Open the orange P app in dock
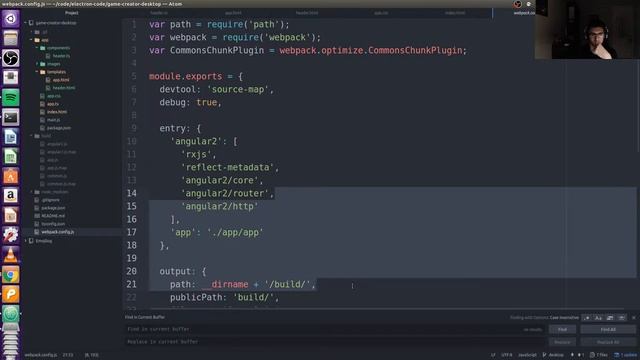The width and height of the screenshot is (640, 360). point(11,294)
